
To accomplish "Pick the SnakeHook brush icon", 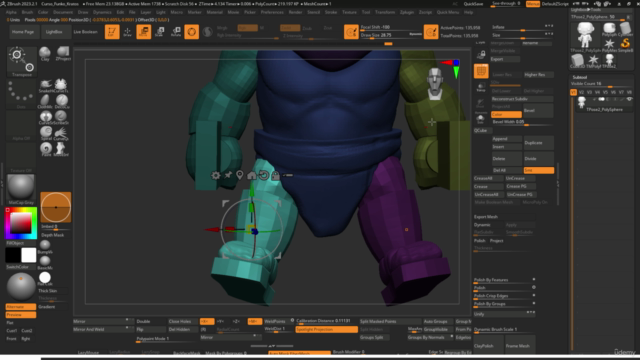I will [45, 85].
